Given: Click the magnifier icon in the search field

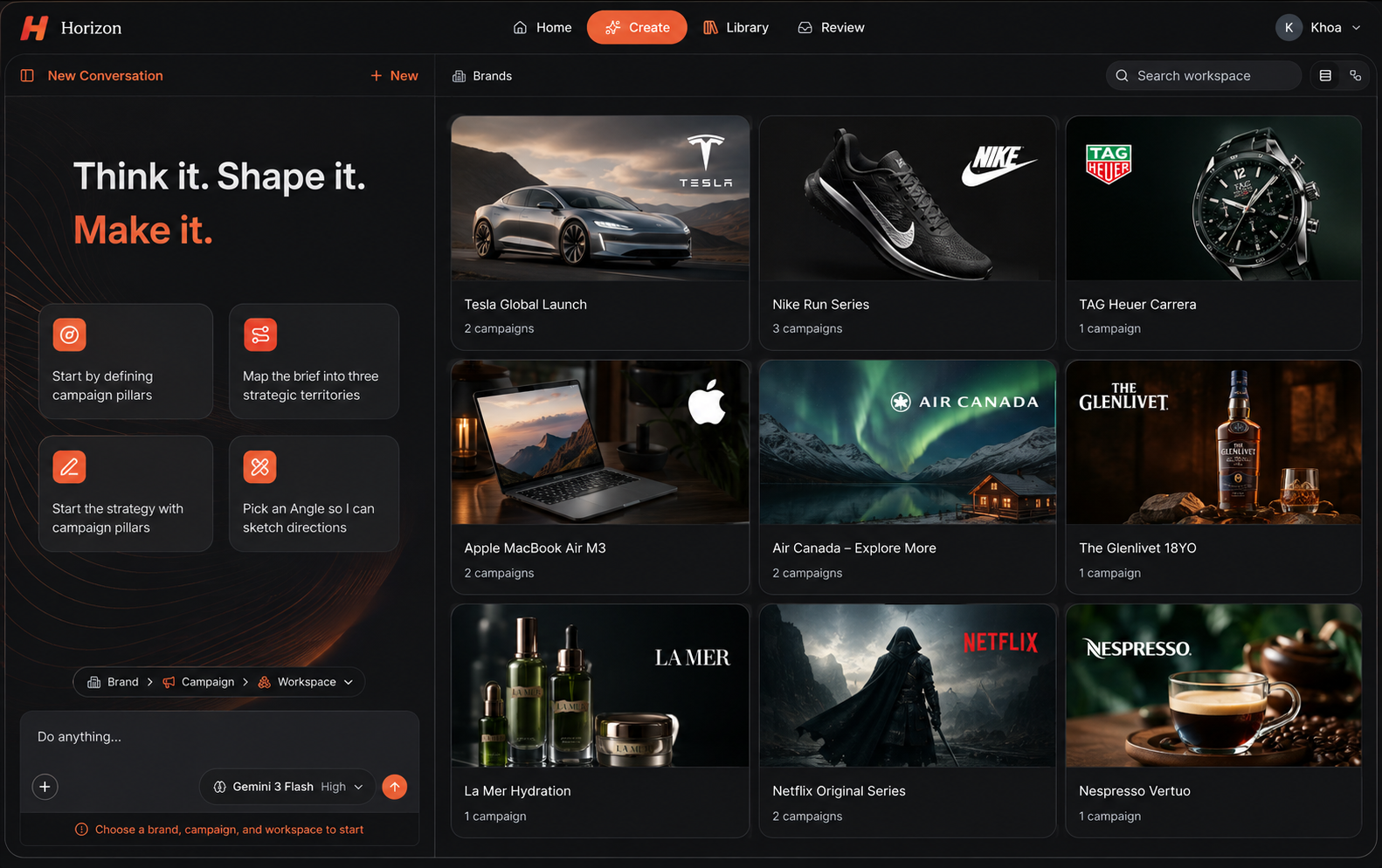Looking at the screenshot, I should pos(1122,76).
